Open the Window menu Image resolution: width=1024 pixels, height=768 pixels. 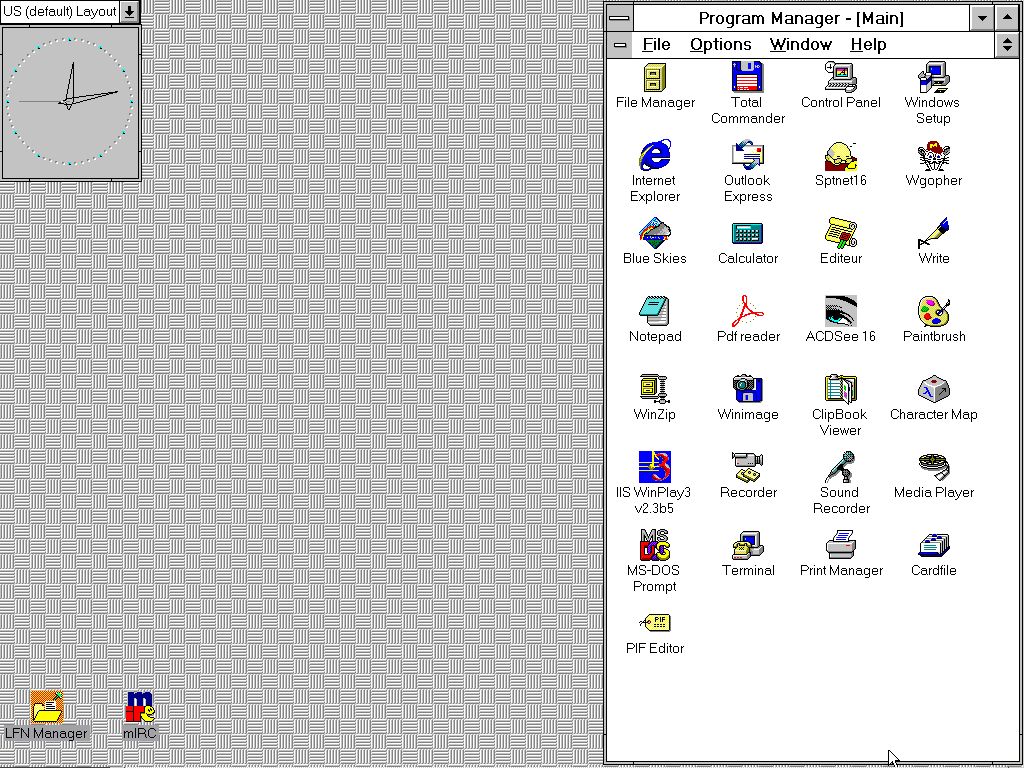(800, 45)
